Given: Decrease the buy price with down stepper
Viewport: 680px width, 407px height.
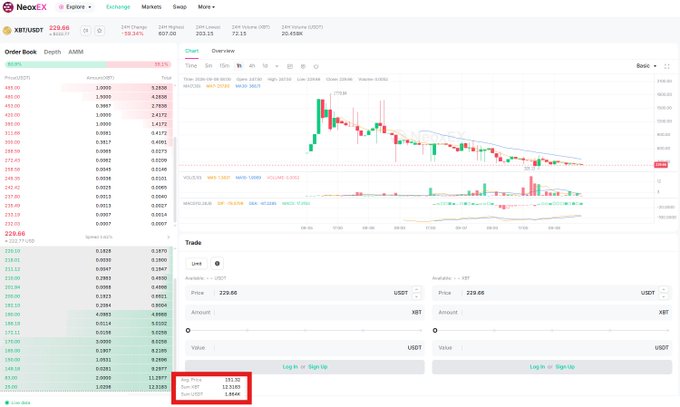Looking at the screenshot, I should [x=416, y=296].
